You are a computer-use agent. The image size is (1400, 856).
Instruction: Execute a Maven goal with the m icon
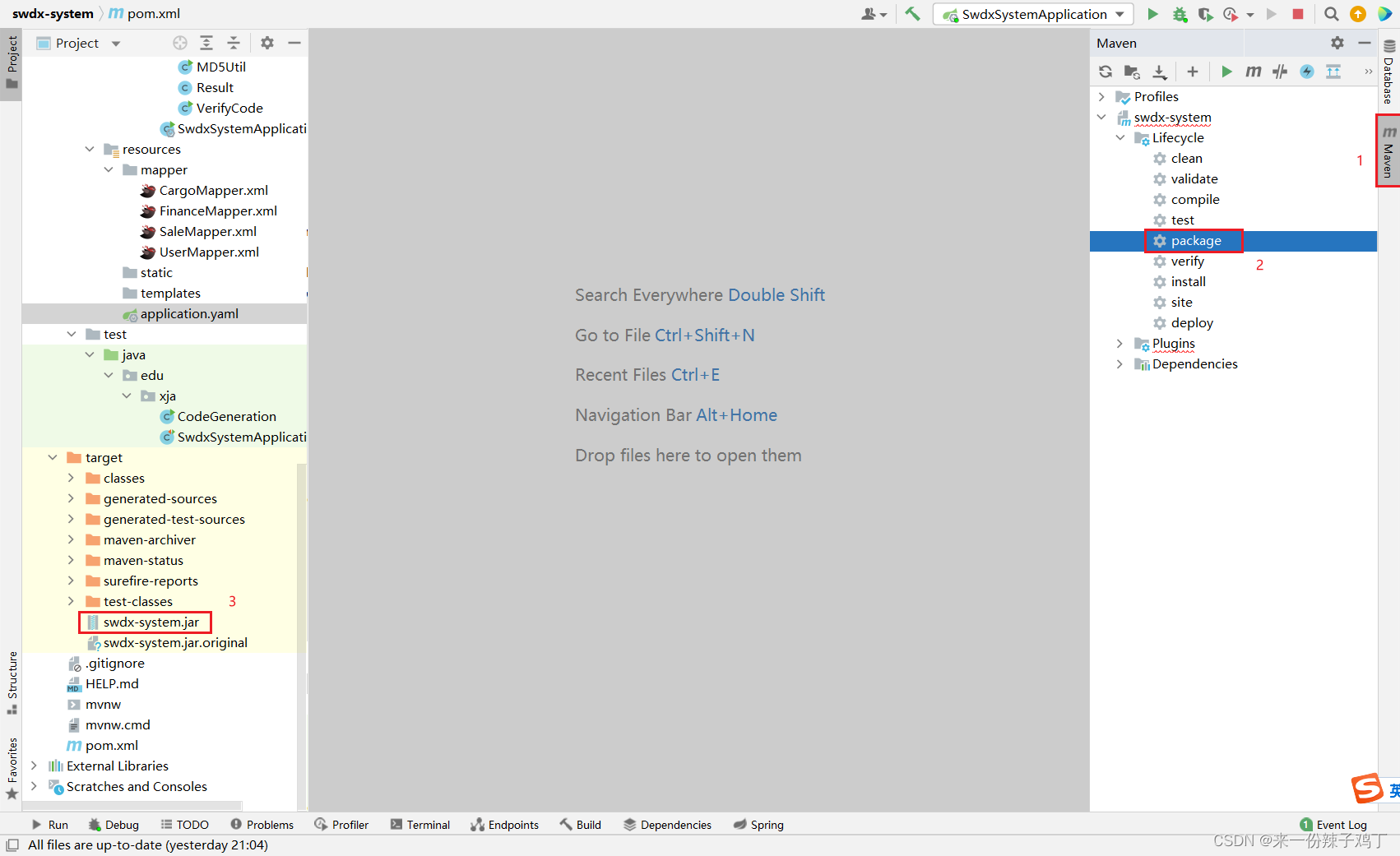[x=1253, y=72]
